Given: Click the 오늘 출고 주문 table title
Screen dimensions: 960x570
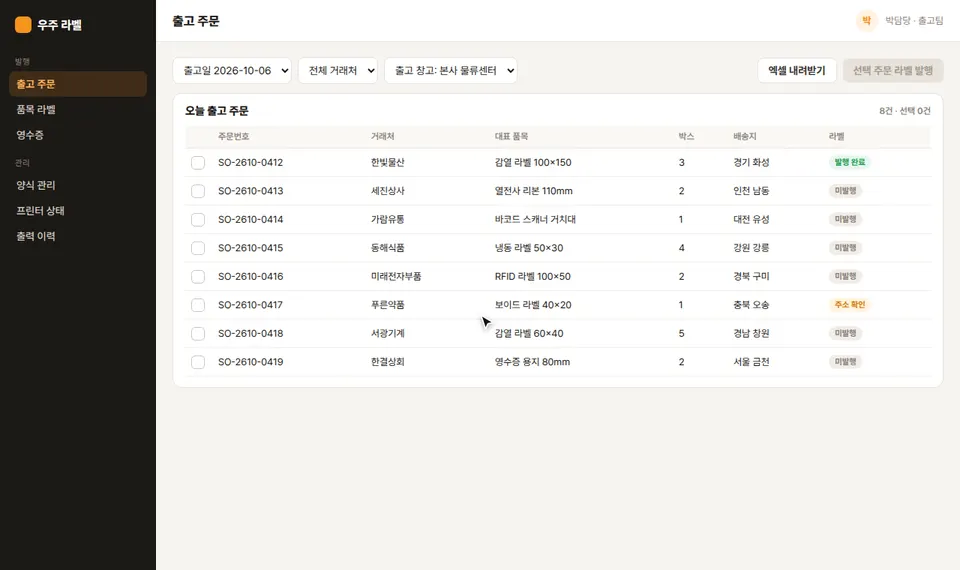Looking at the screenshot, I should coord(217,111).
